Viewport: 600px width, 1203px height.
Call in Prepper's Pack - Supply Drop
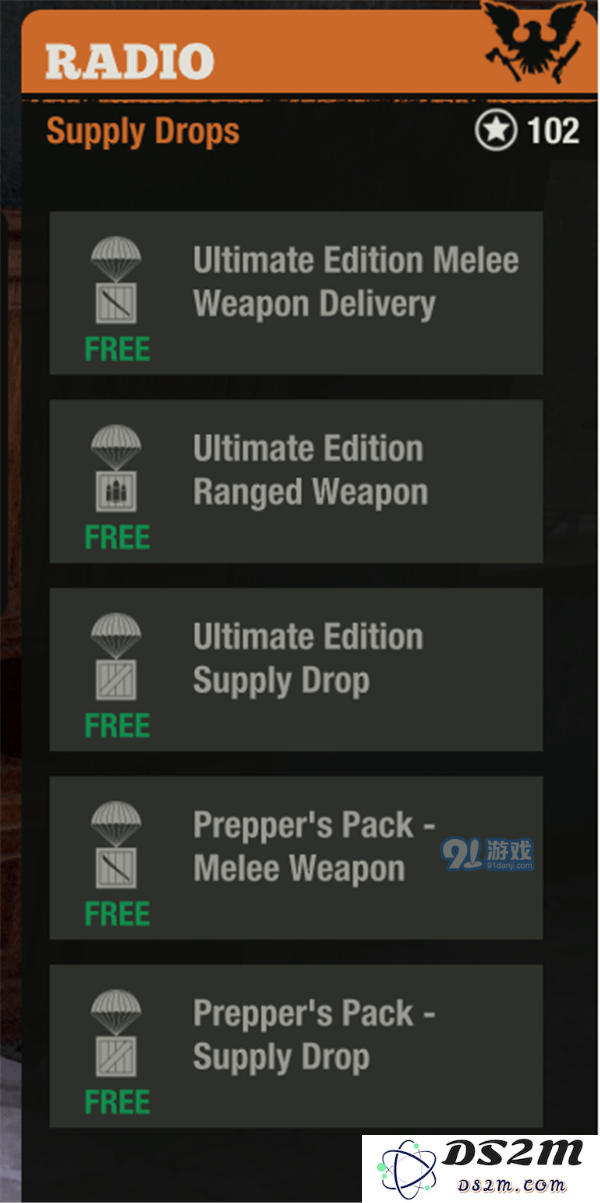click(296, 1046)
